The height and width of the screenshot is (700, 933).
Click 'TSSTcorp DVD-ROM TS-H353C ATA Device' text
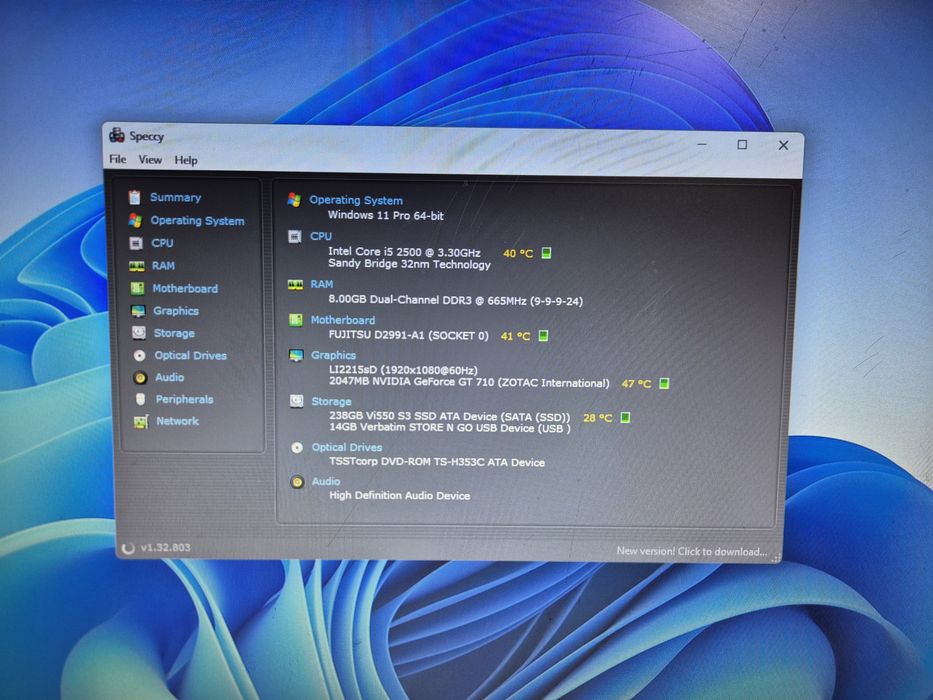pos(437,462)
